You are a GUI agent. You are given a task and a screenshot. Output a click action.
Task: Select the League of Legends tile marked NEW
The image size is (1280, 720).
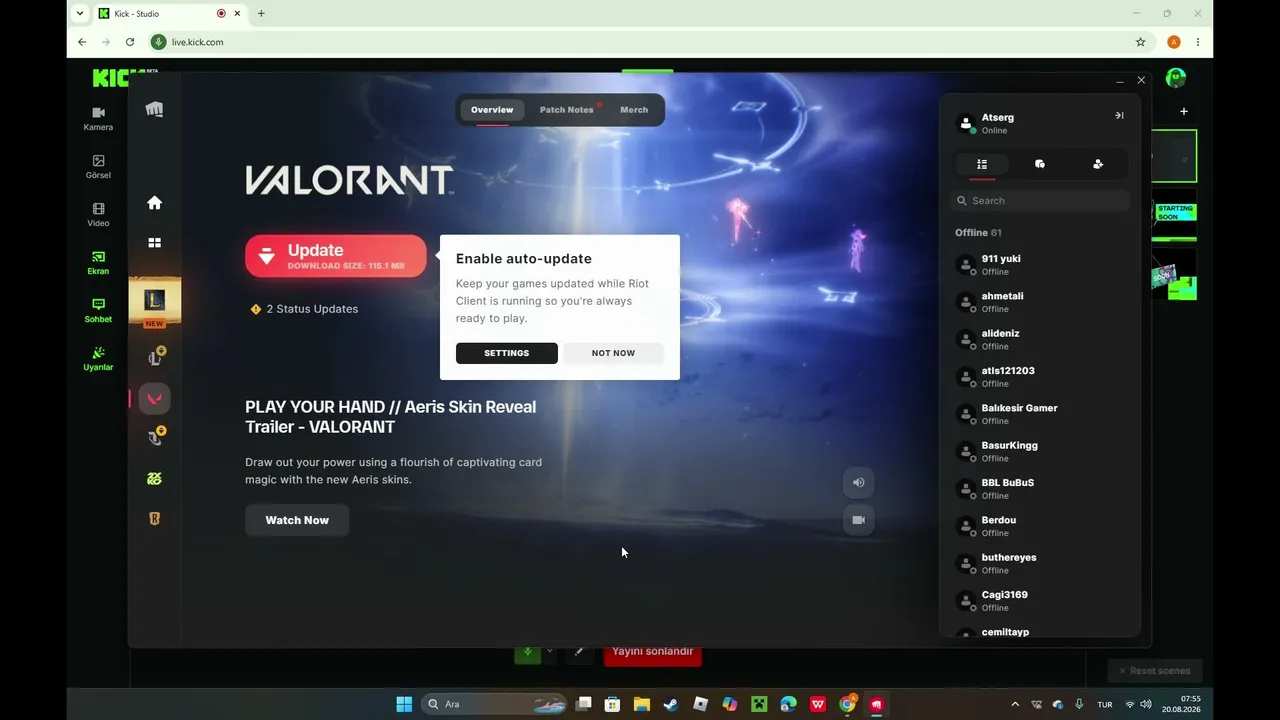pyautogui.click(x=154, y=302)
